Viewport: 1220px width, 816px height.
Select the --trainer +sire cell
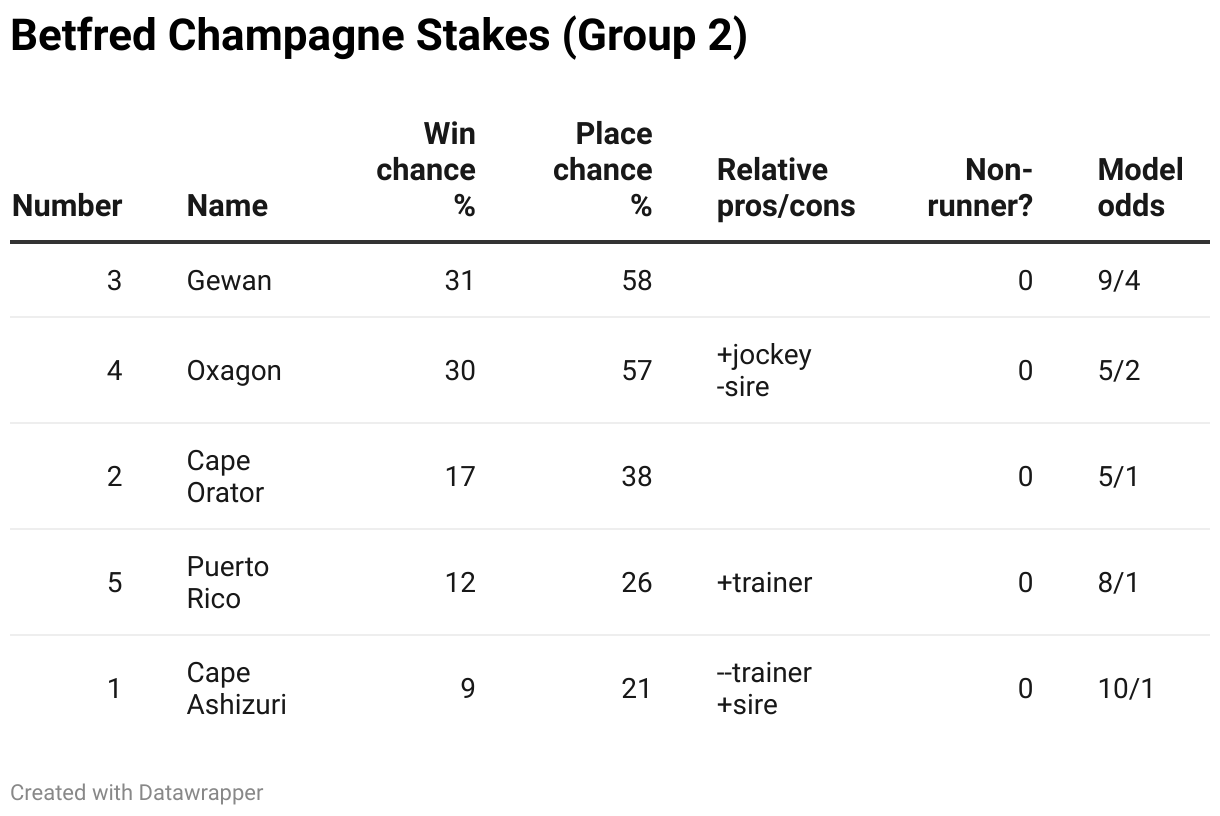(x=764, y=689)
